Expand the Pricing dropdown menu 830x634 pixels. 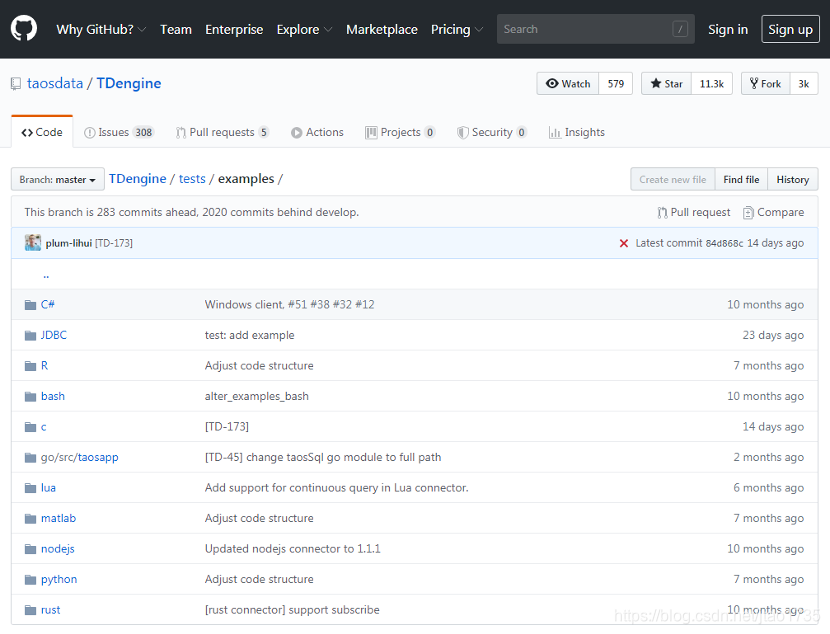tap(457, 30)
